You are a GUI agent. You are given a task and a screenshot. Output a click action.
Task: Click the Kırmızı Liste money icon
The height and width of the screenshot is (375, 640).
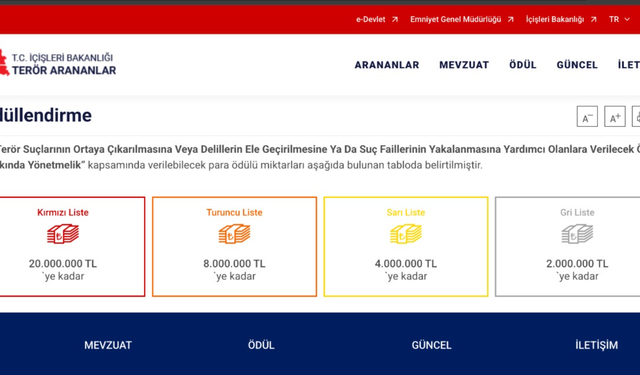63,234
